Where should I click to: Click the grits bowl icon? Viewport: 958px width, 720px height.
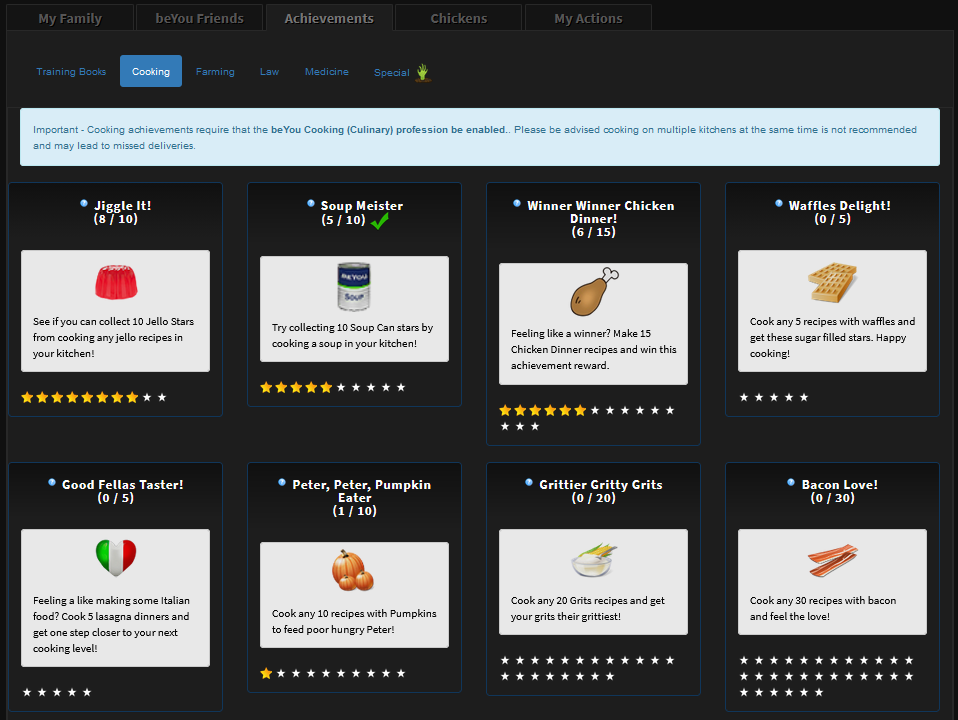click(x=592, y=560)
